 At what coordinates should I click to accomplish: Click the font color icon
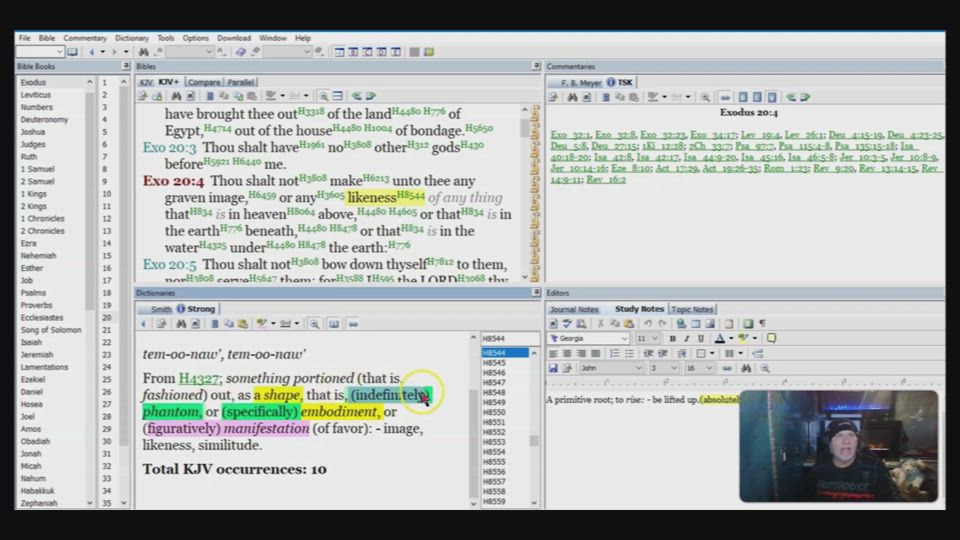tap(719, 339)
